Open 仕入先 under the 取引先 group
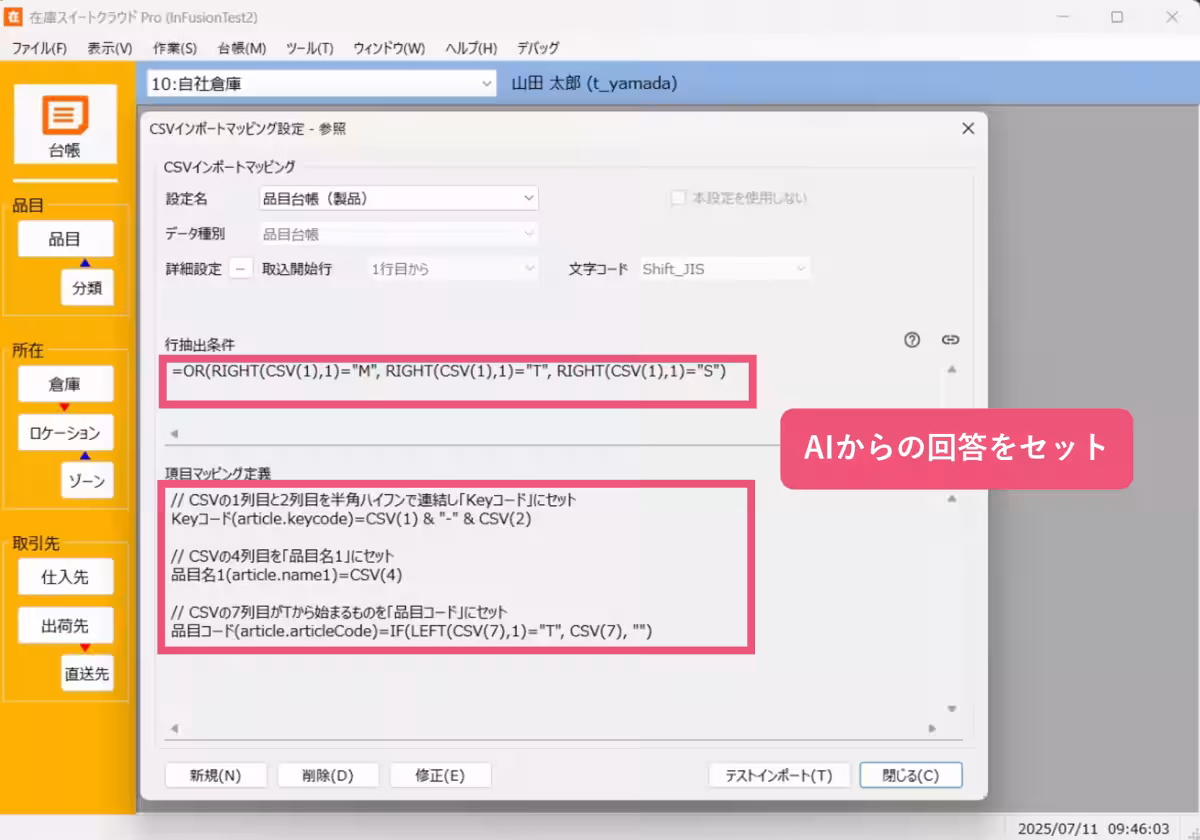 point(65,576)
